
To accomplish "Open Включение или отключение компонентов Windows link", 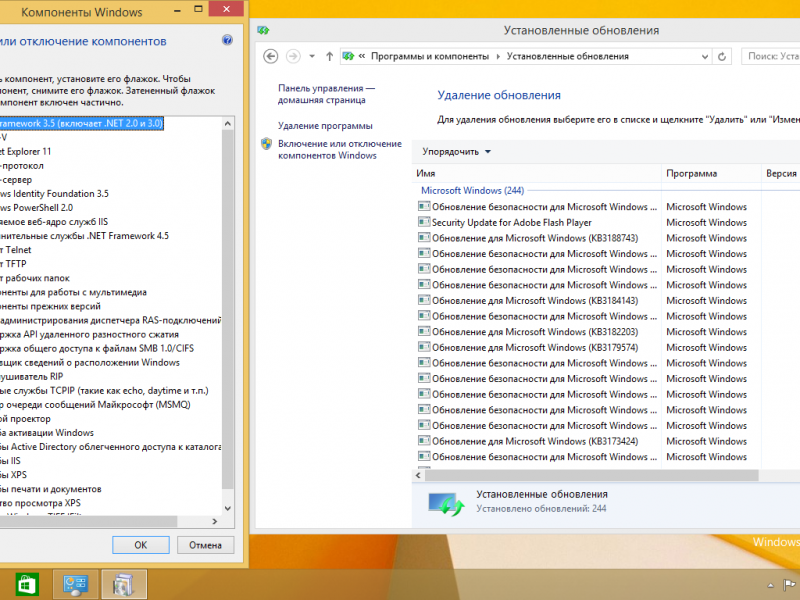I will click(340, 149).
